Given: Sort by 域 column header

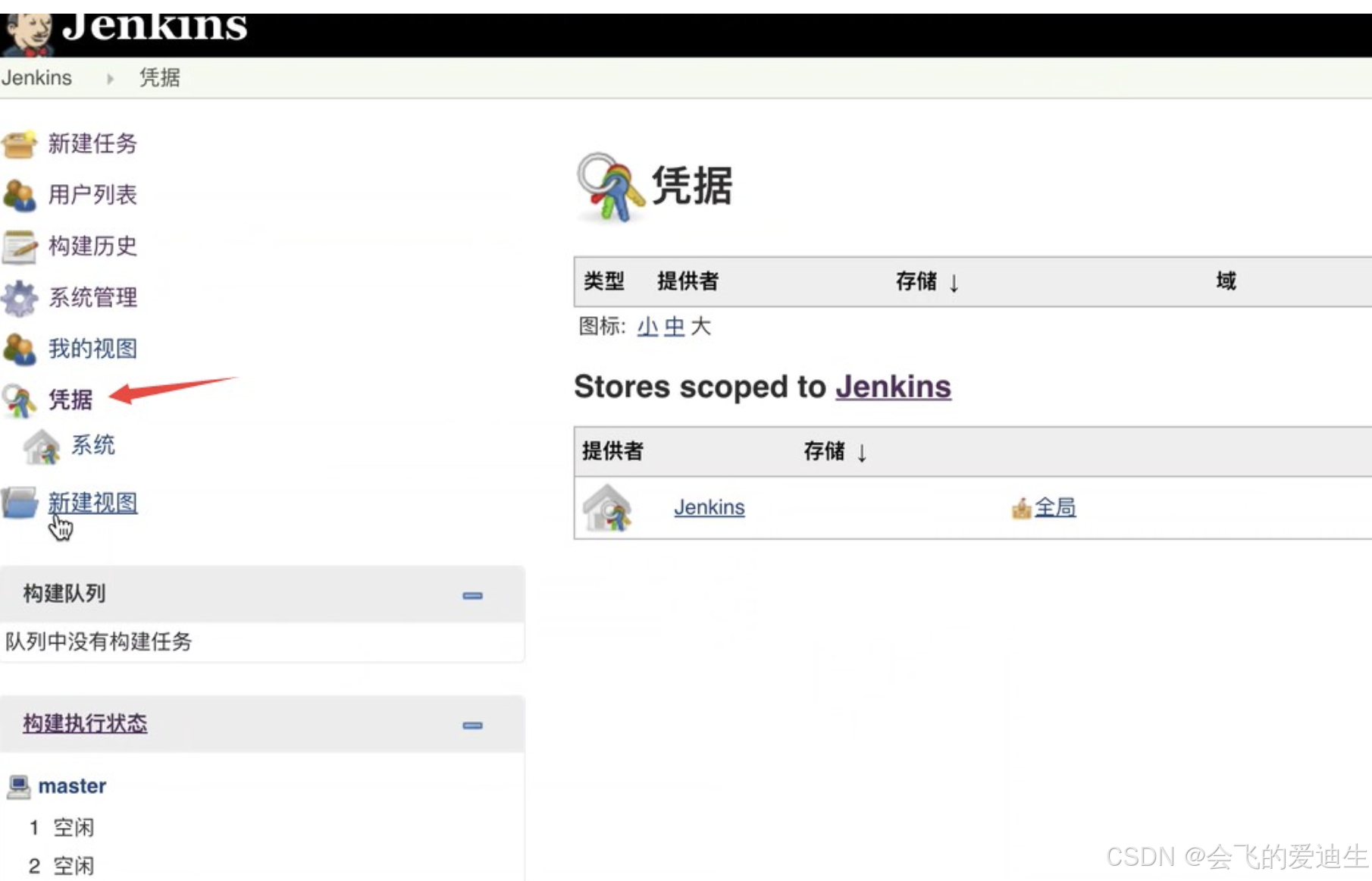Looking at the screenshot, I should click(1226, 281).
